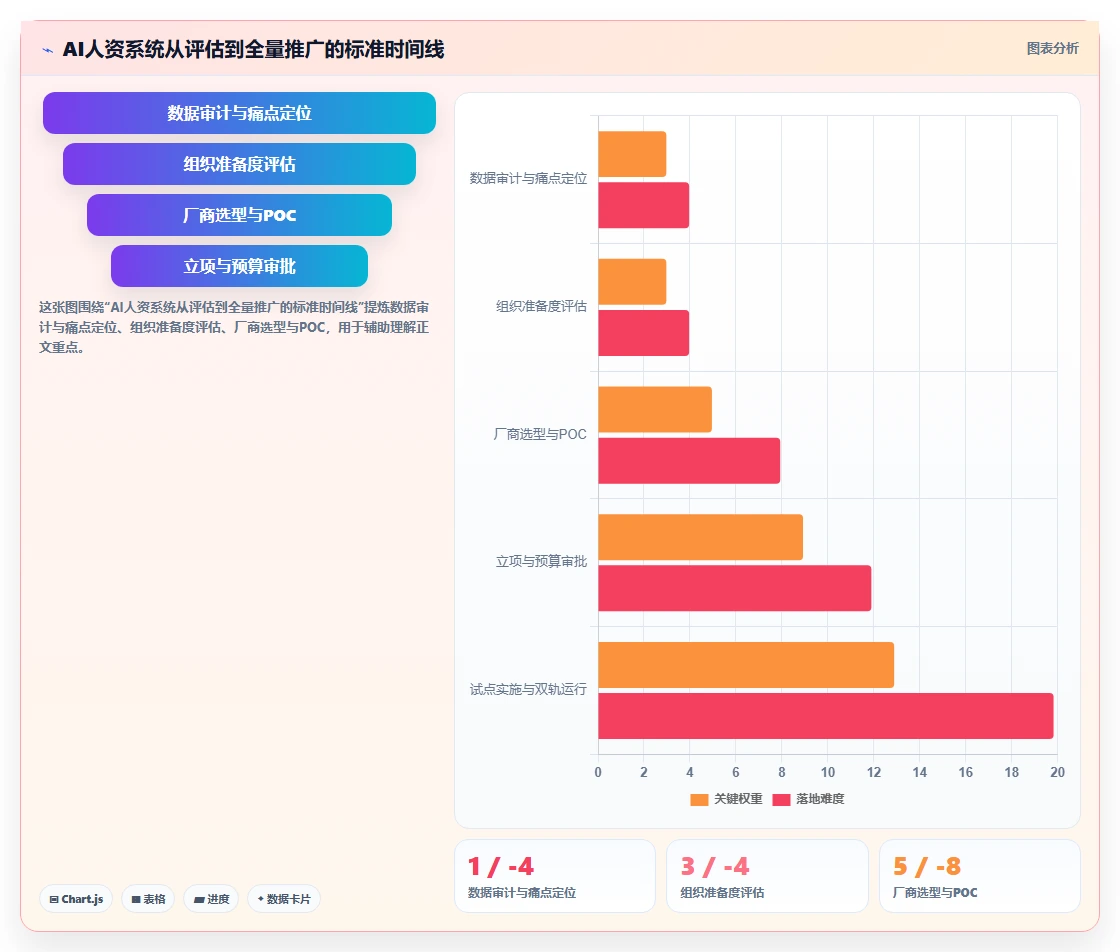
Task: Click the 厂商选型与POC axis label
Action: [x=540, y=434]
